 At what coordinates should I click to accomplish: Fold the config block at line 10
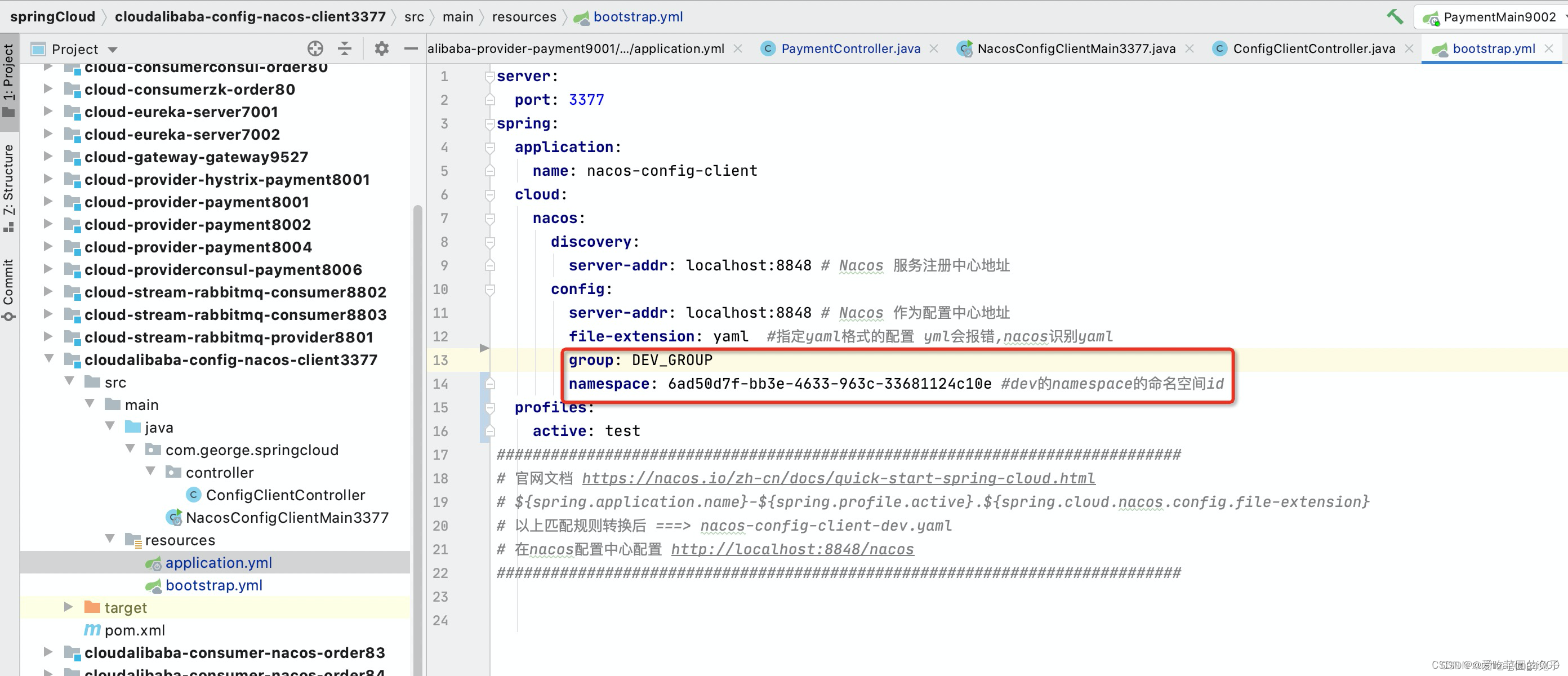(x=489, y=290)
